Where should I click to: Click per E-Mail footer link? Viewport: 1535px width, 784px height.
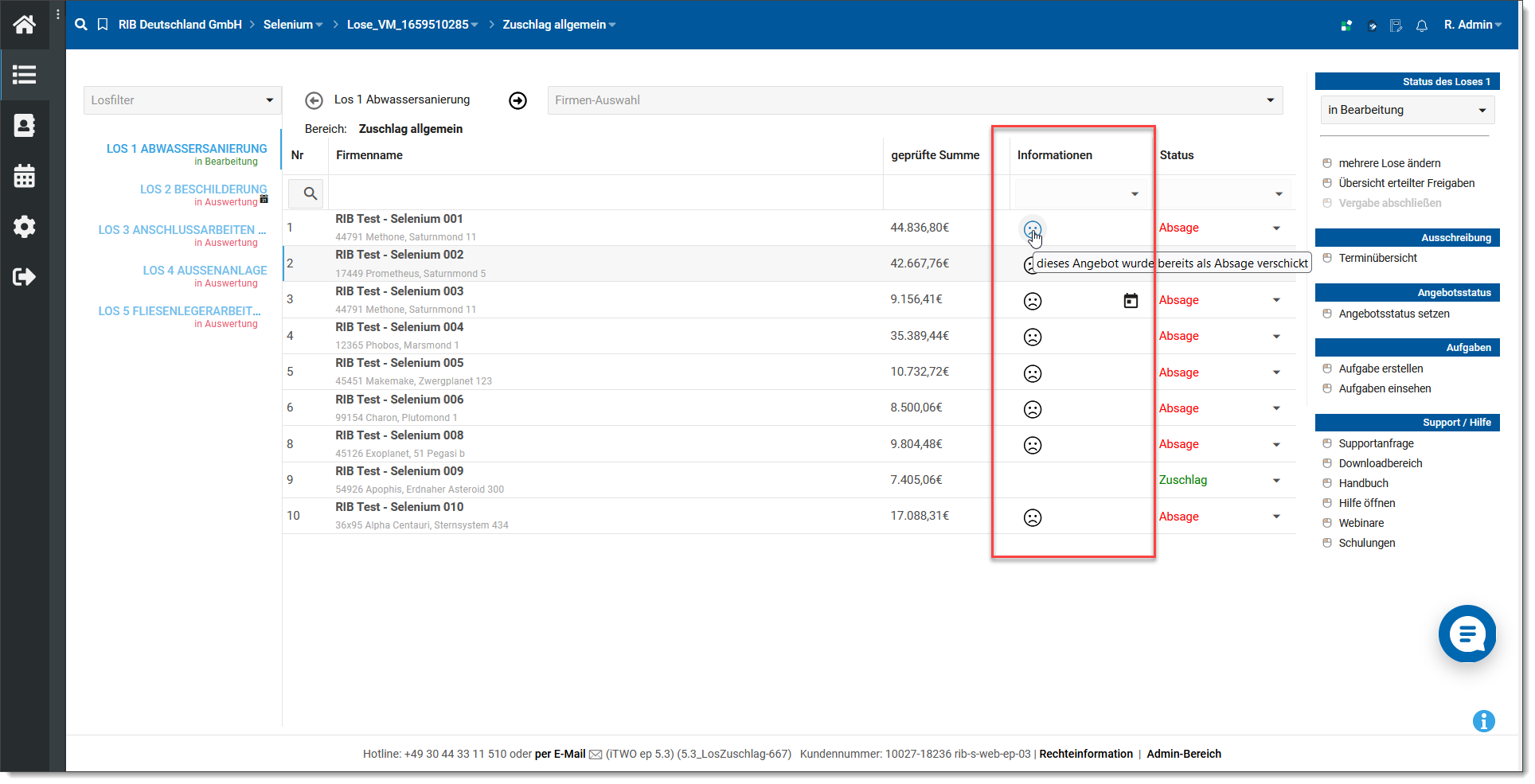coord(560,754)
